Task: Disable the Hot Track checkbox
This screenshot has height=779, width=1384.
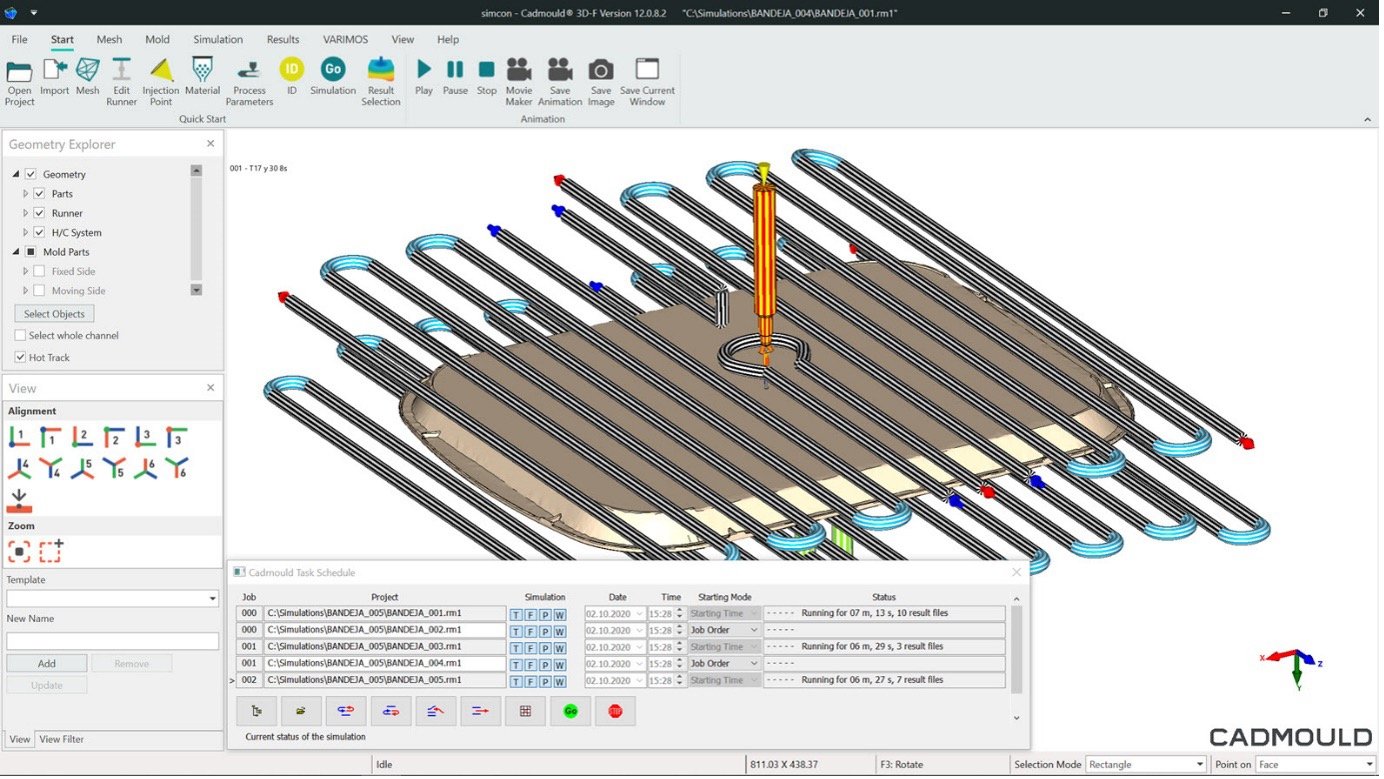Action: click(x=20, y=358)
